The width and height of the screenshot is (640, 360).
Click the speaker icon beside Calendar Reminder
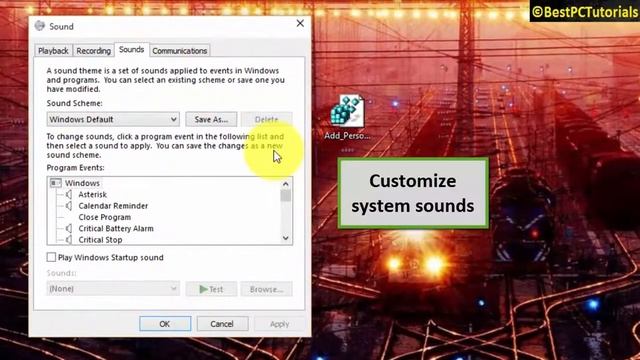(69, 206)
